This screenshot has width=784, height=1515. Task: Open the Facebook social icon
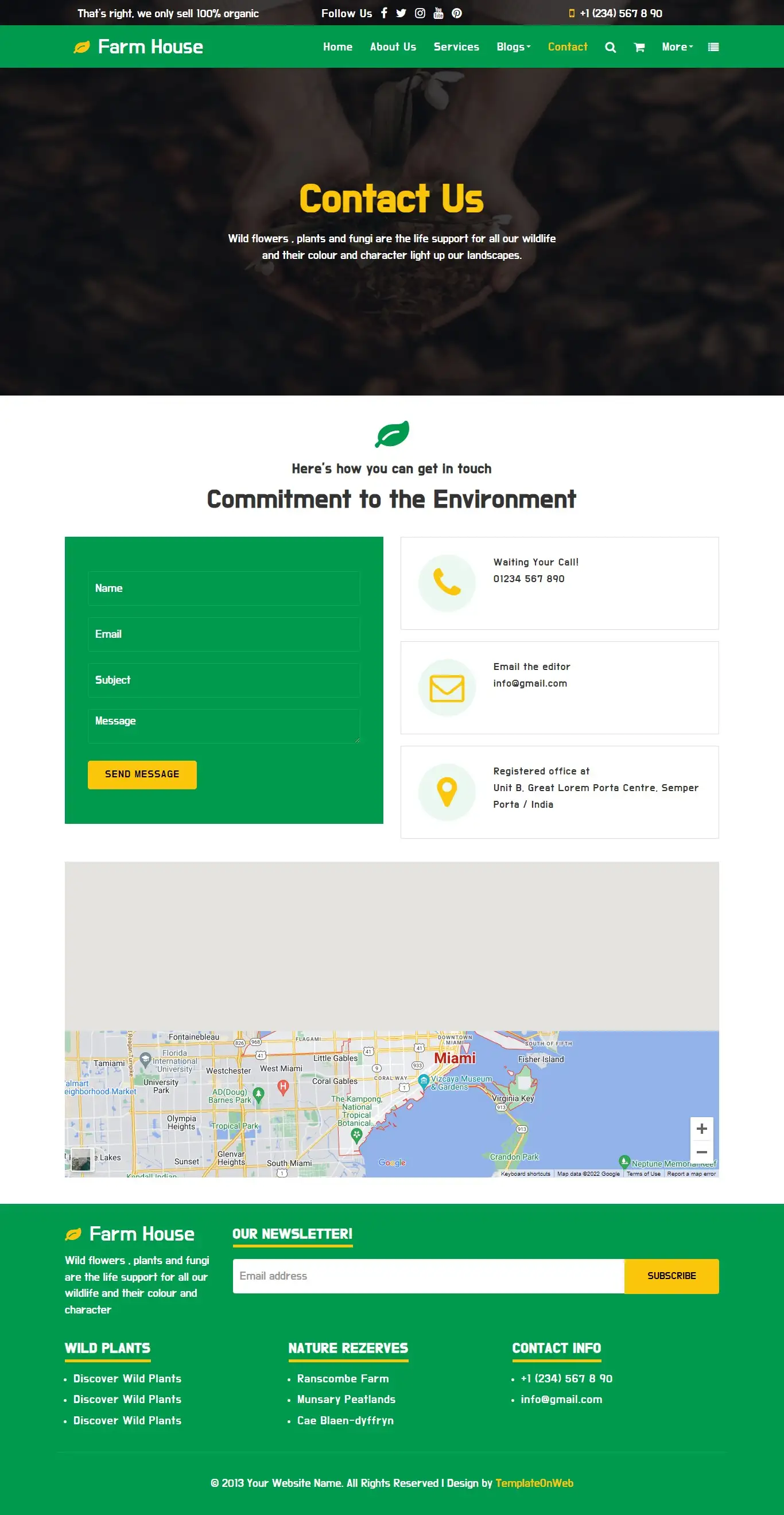click(384, 13)
